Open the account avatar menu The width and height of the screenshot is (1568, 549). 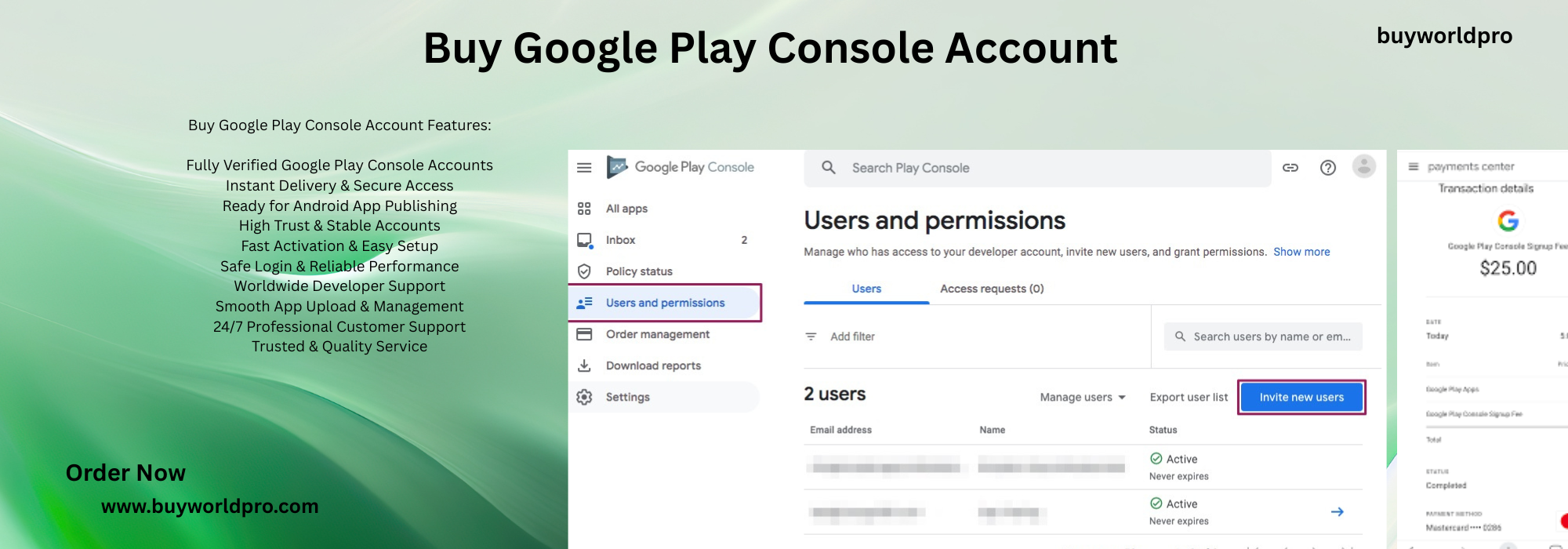tap(1364, 166)
